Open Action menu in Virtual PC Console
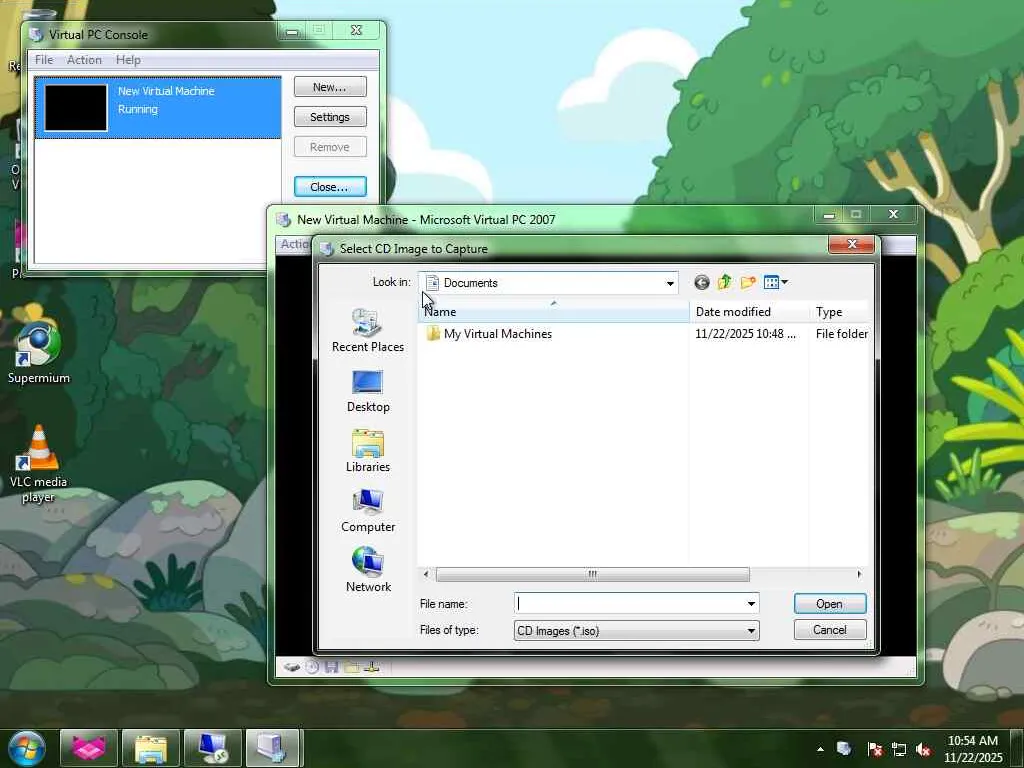The width and height of the screenshot is (1024, 768). (84, 59)
